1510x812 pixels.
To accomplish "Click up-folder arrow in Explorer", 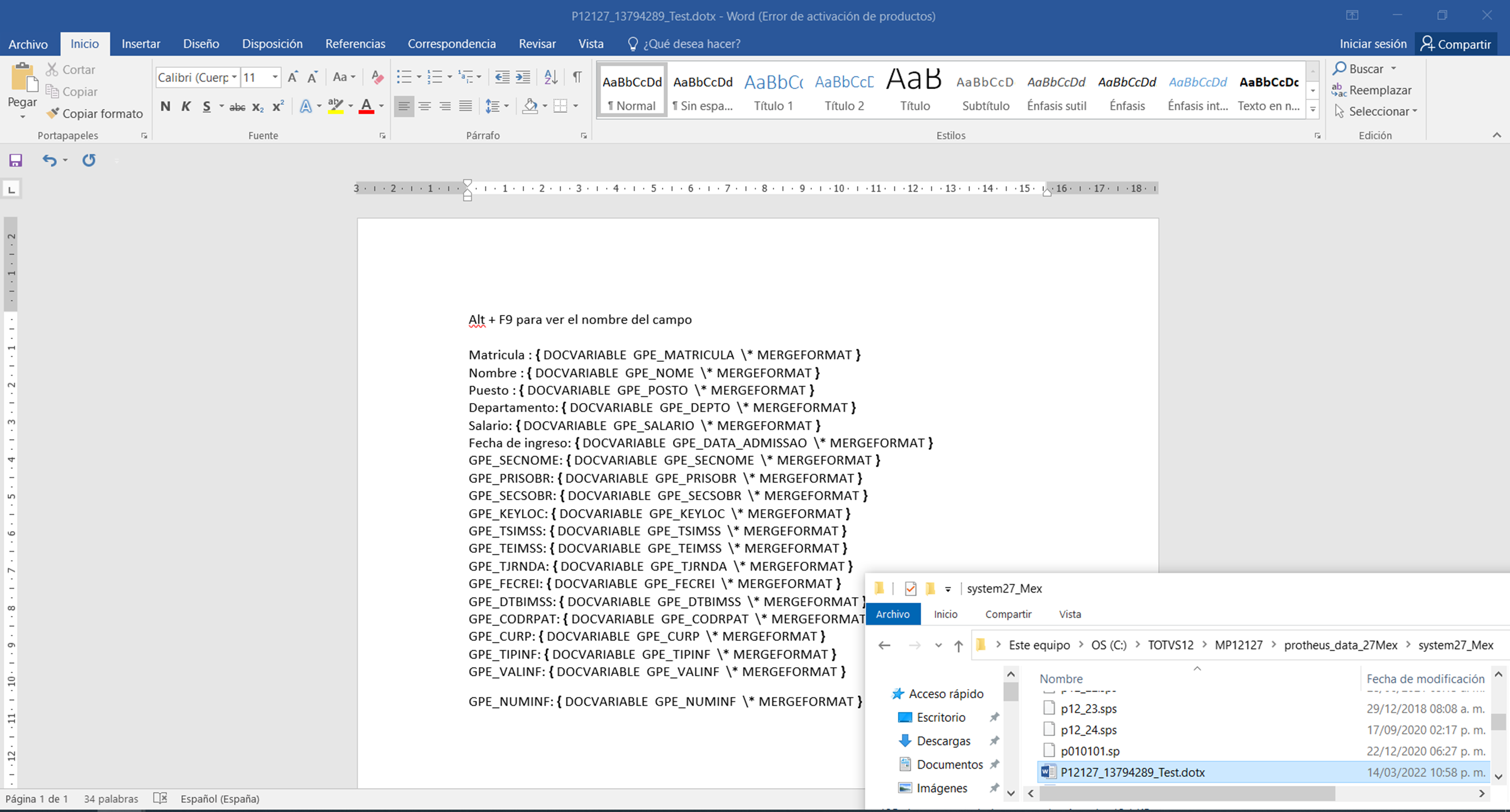I will point(958,645).
